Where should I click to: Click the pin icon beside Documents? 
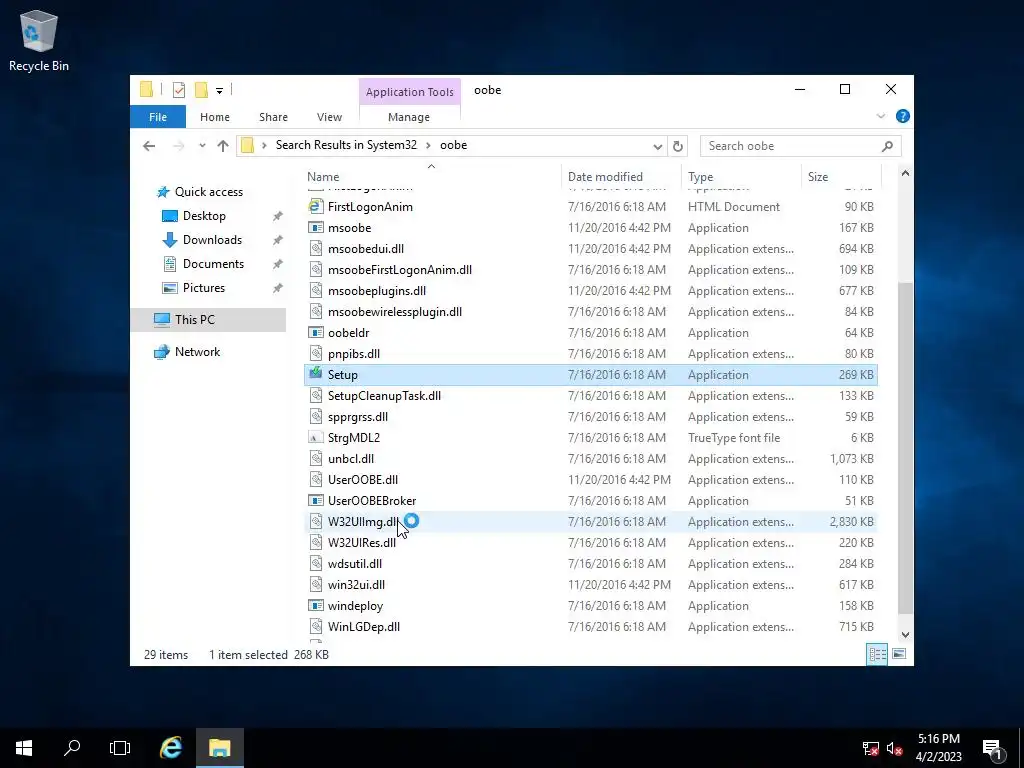[278, 264]
